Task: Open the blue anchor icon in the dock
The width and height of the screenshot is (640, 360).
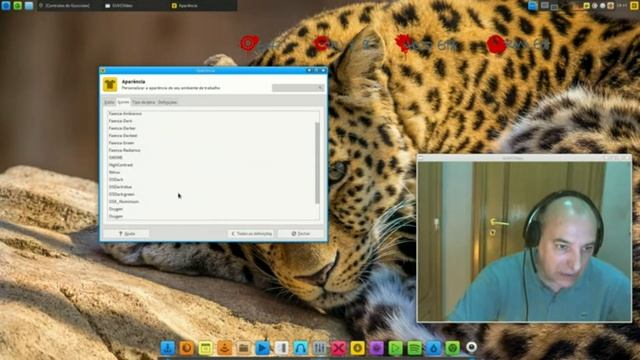Action: 168,348
